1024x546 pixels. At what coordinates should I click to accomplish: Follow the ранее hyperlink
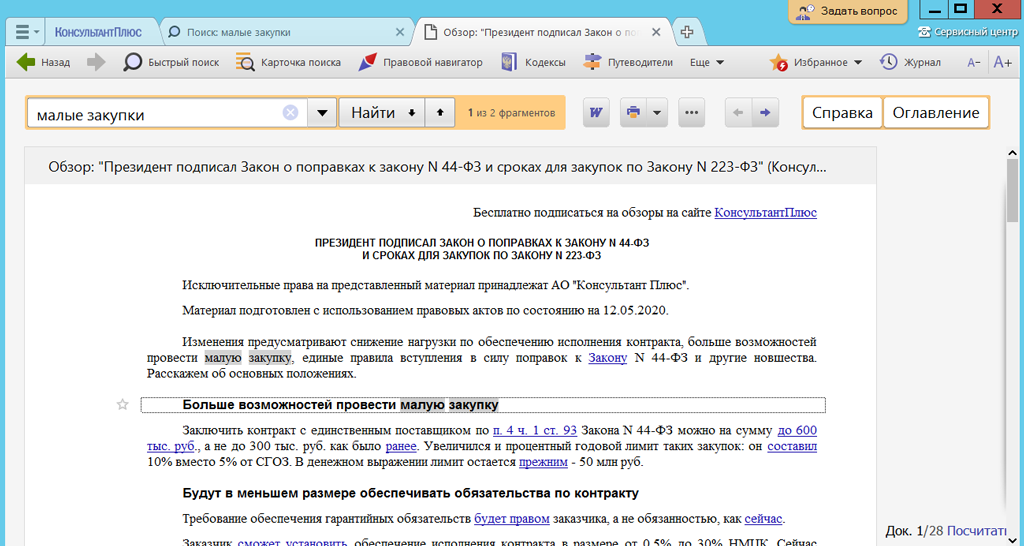(x=401, y=447)
